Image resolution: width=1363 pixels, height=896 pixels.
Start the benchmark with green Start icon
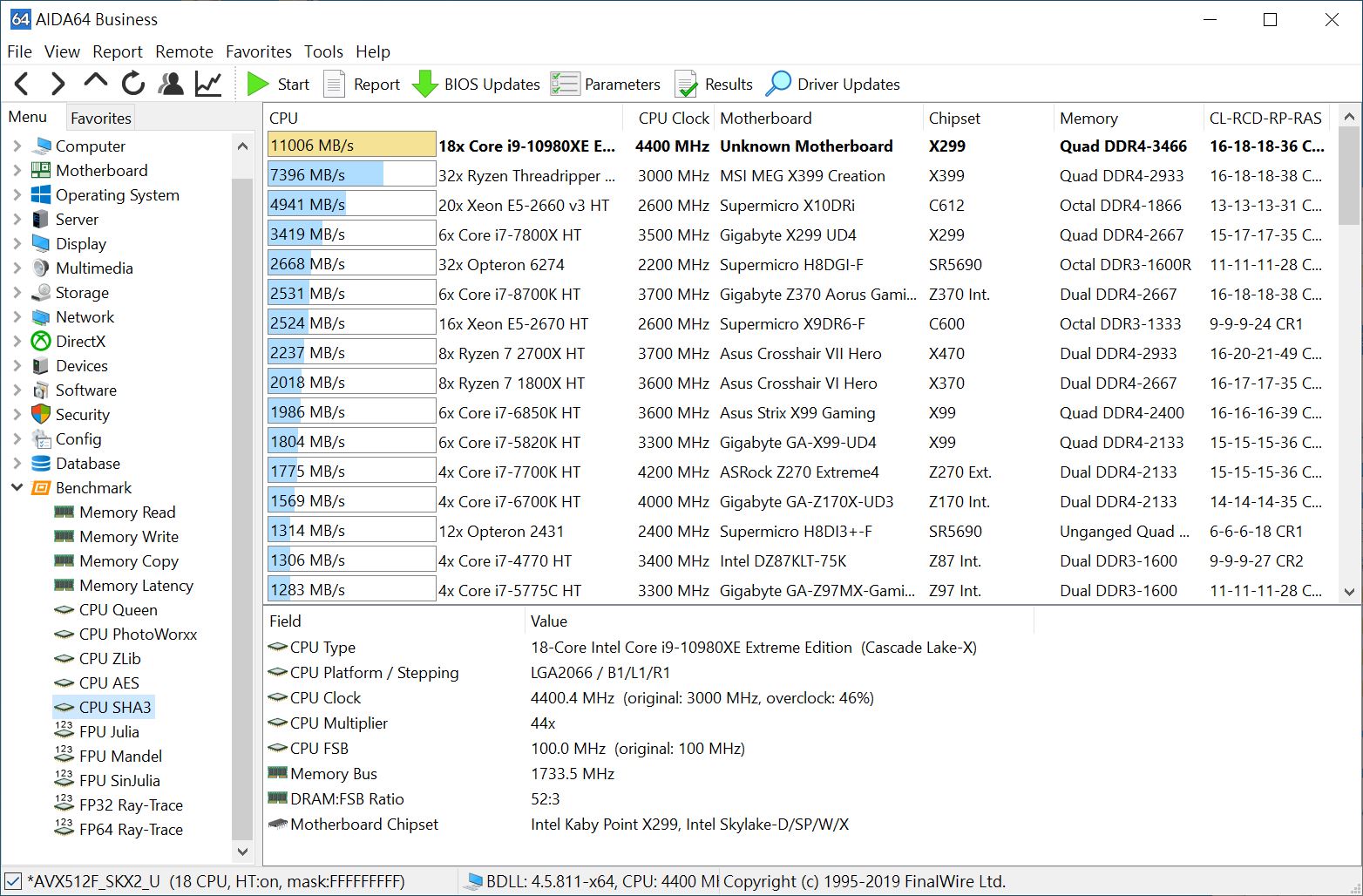(258, 84)
